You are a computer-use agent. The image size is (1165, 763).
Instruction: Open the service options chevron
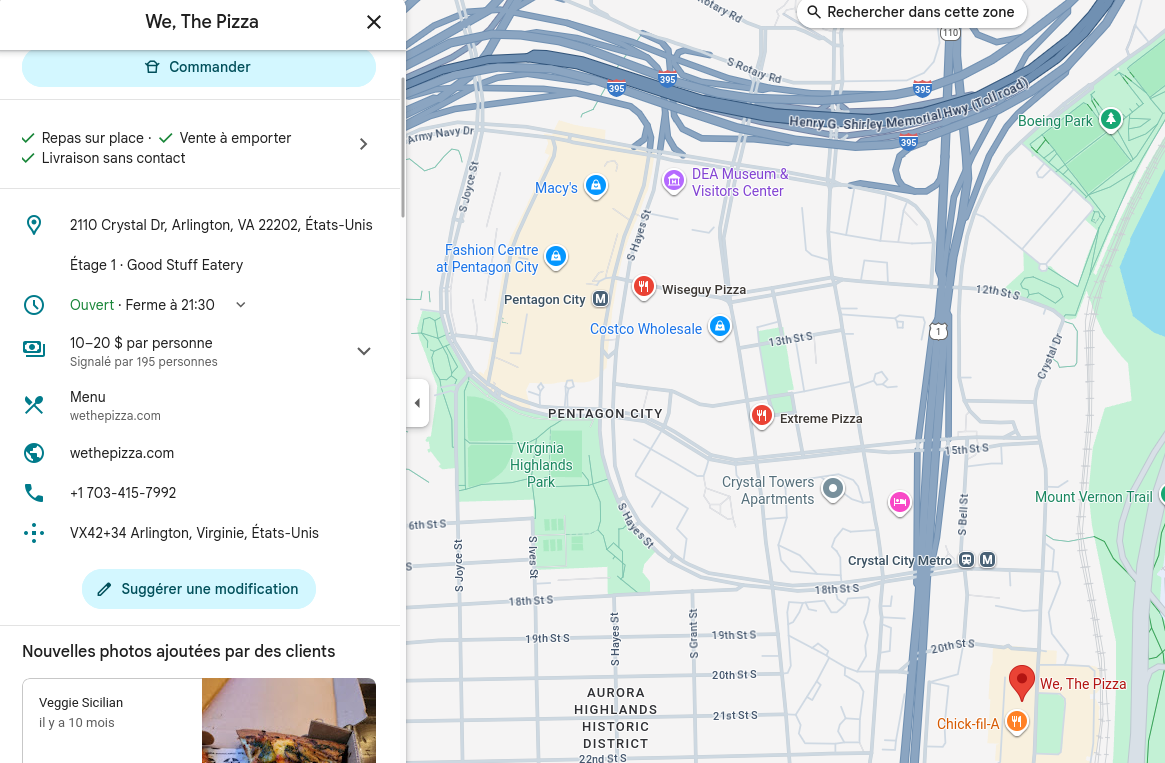pos(363,144)
